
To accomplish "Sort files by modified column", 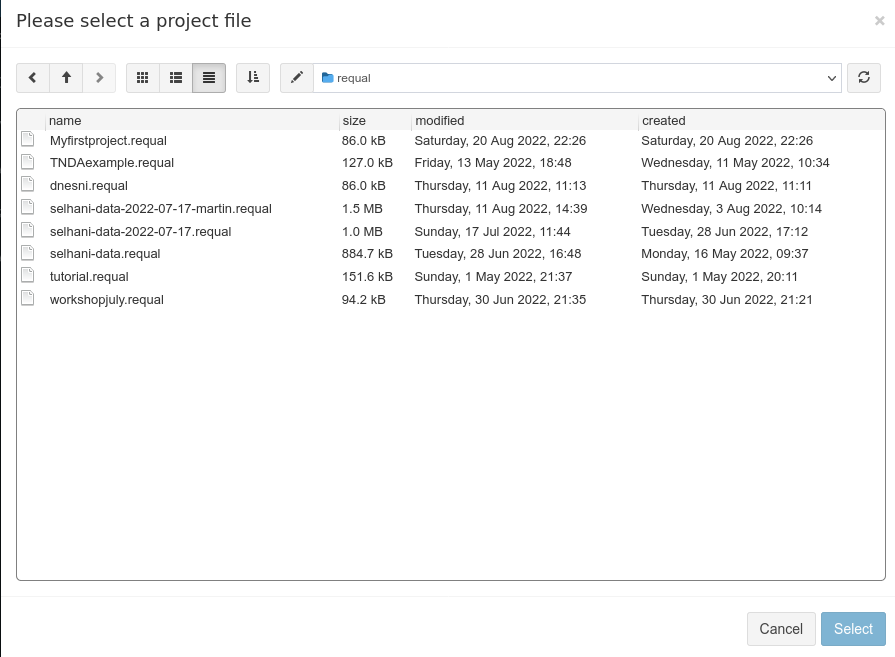I will pos(440,120).
